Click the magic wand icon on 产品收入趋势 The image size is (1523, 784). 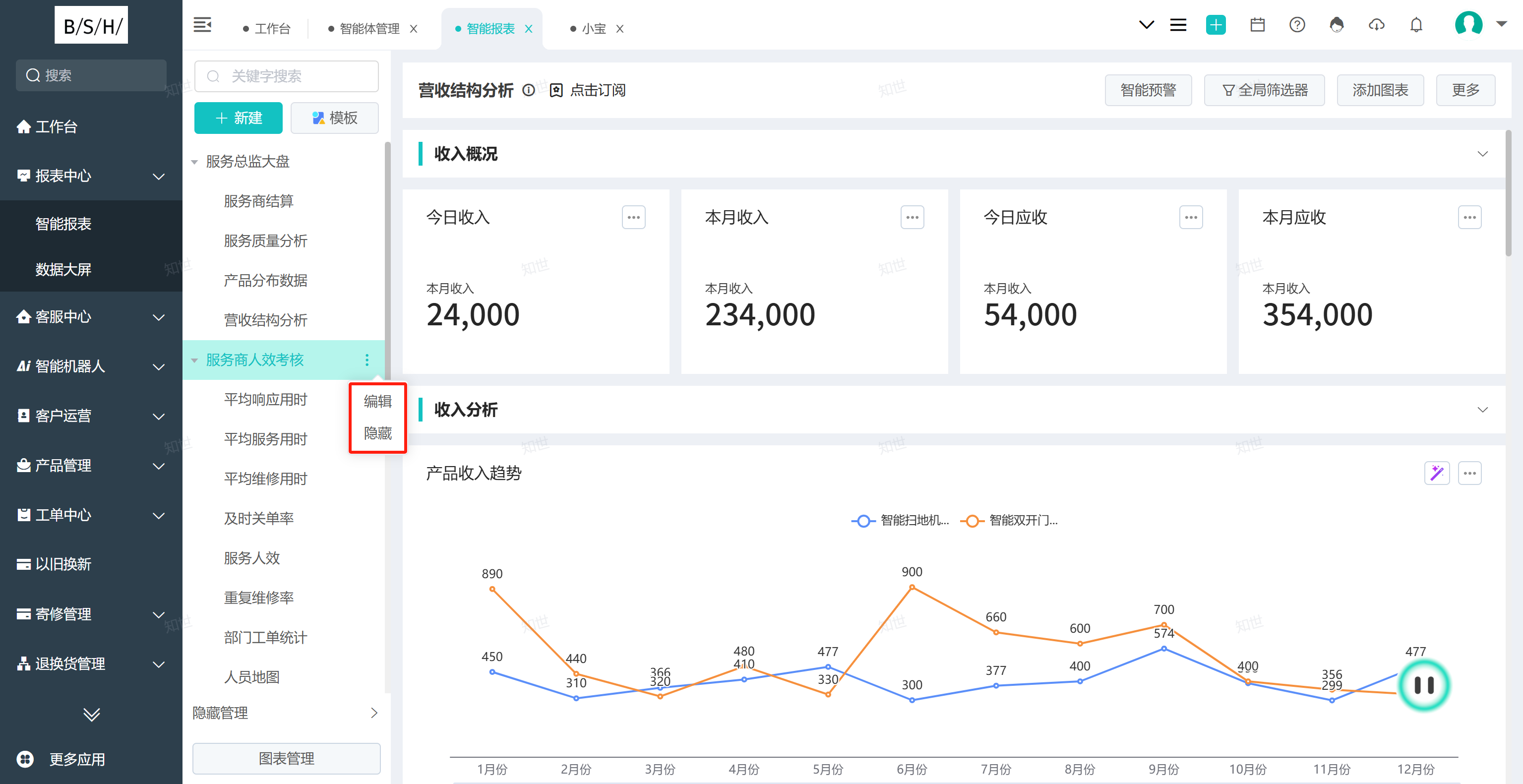pos(1437,473)
